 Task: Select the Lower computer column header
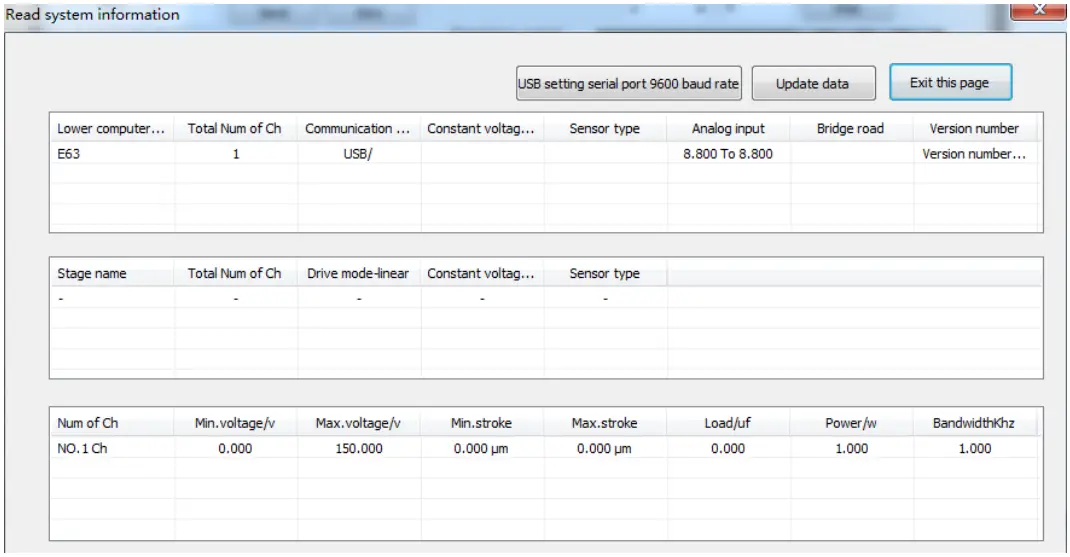tap(112, 128)
